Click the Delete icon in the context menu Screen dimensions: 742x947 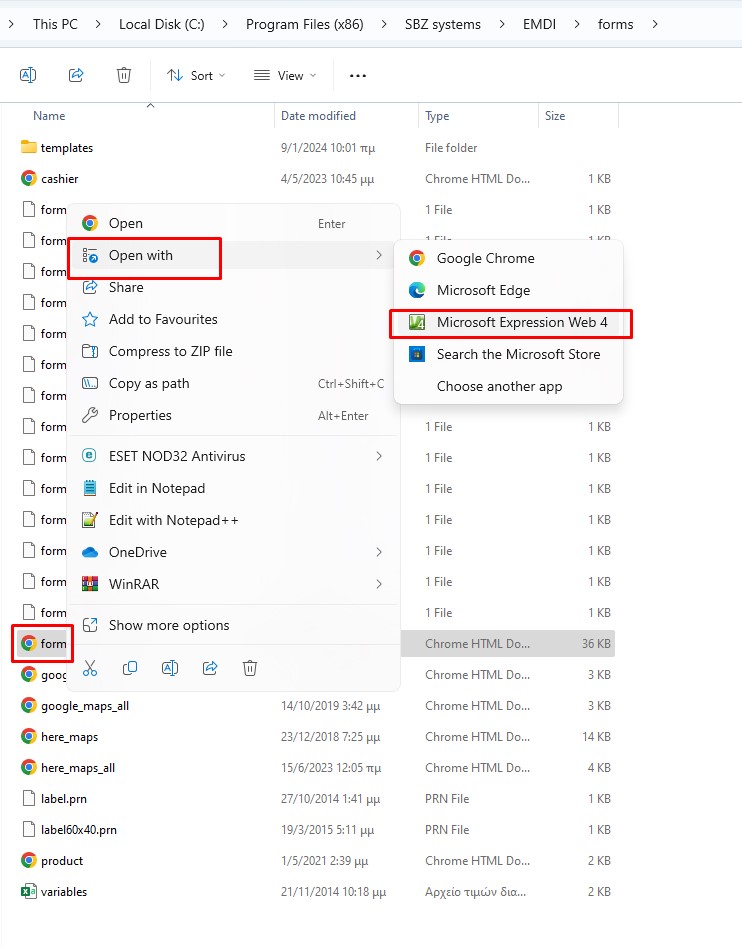[250, 668]
